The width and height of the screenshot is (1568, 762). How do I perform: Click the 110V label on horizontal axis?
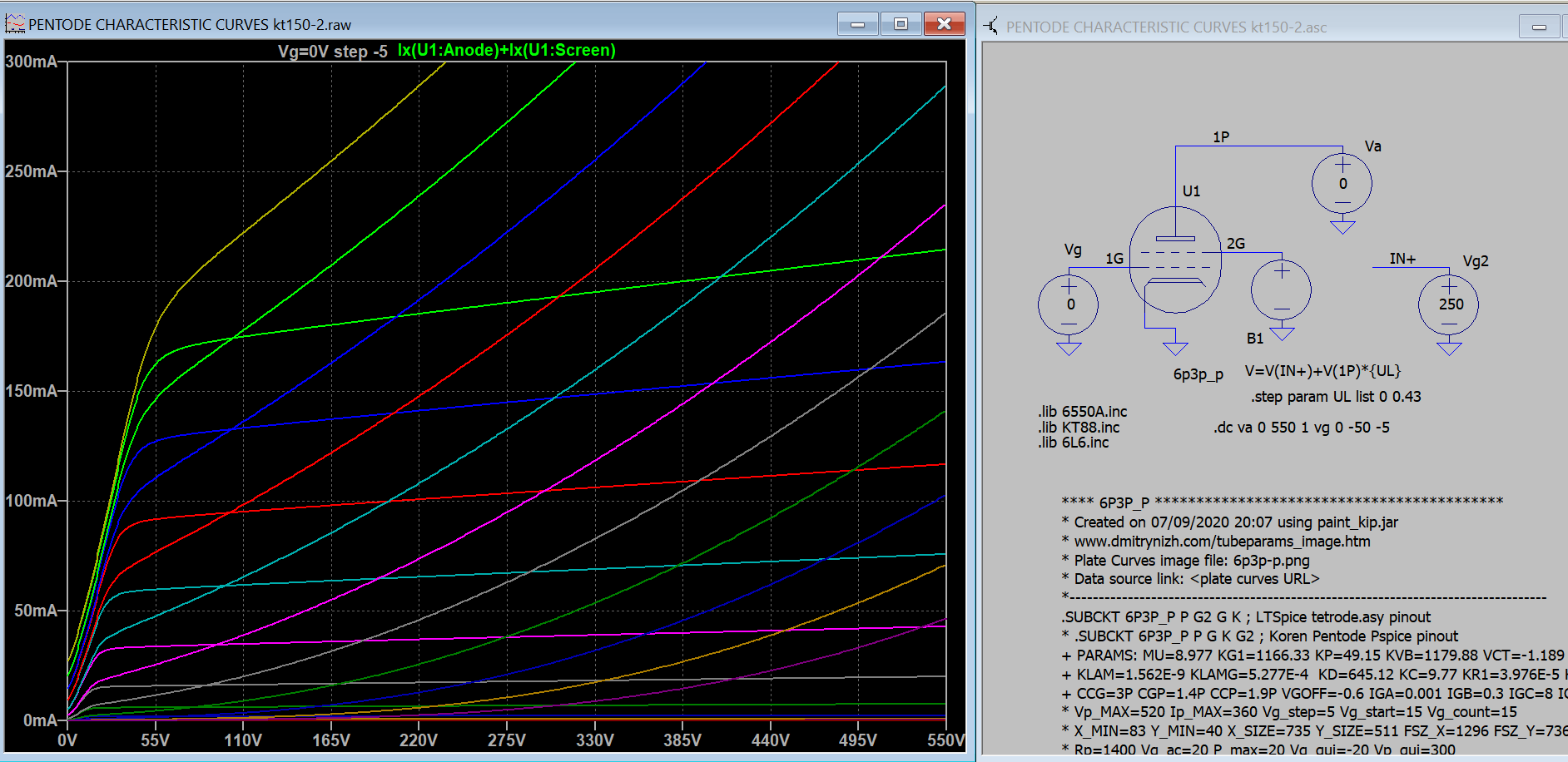[243, 740]
